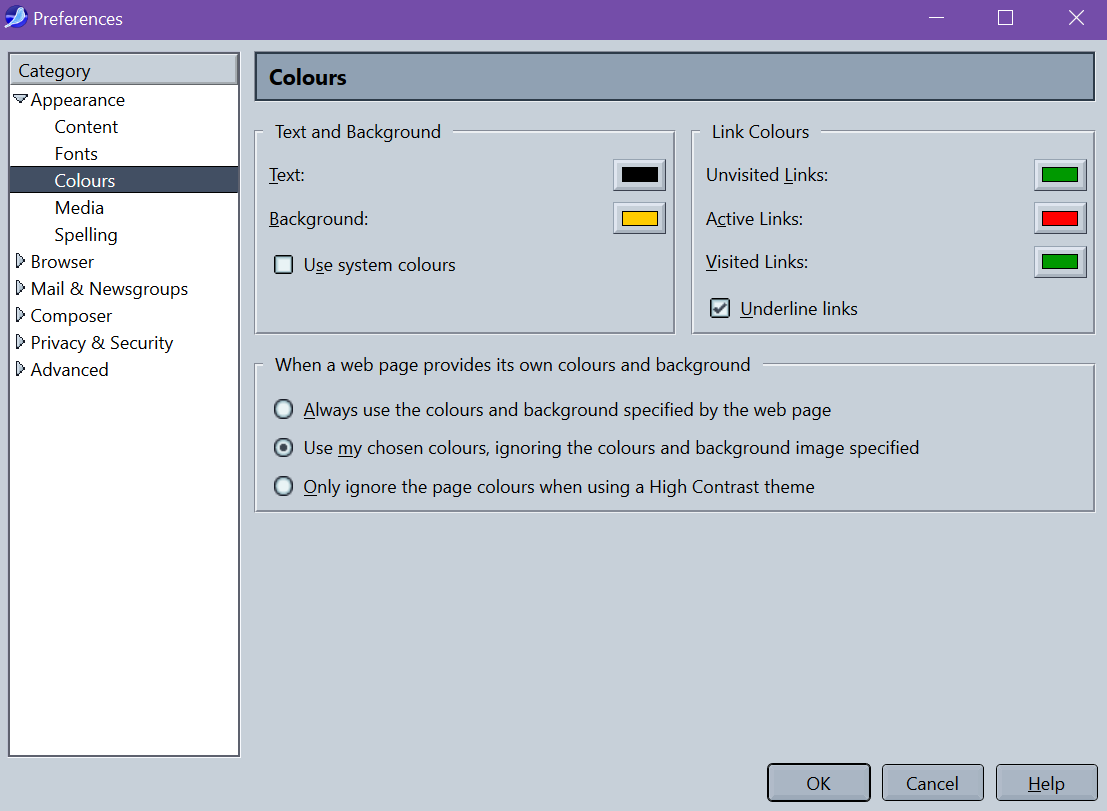
Task: Change the Background colour swatch
Action: [639, 219]
